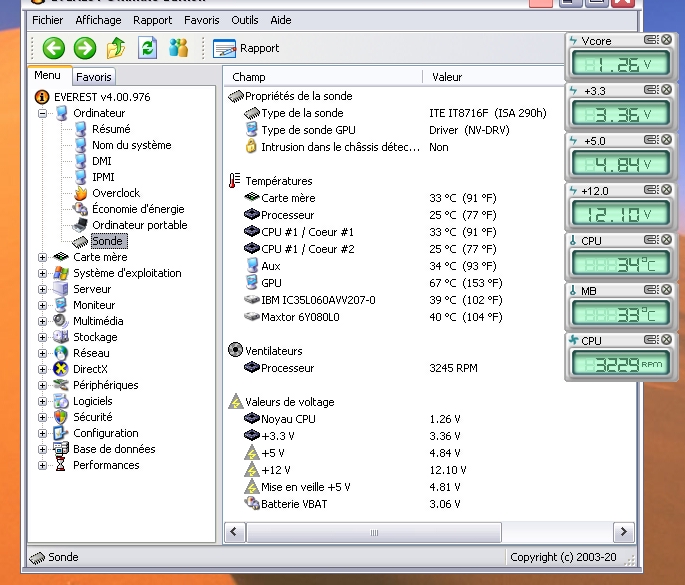
Task: Select Économie d'énergie in the tree
Action: point(138,209)
